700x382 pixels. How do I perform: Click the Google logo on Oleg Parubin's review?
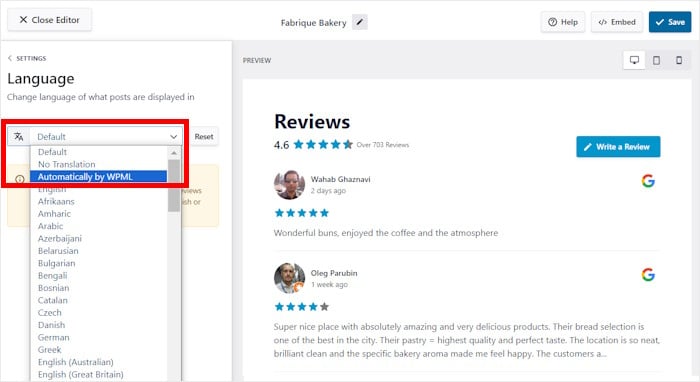tap(648, 274)
